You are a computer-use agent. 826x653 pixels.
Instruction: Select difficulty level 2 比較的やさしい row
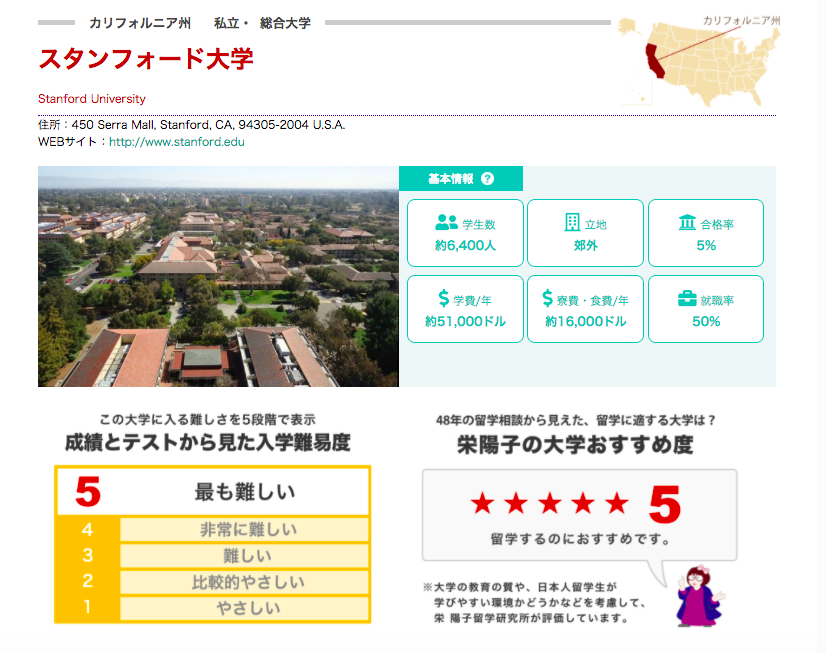click(x=213, y=581)
